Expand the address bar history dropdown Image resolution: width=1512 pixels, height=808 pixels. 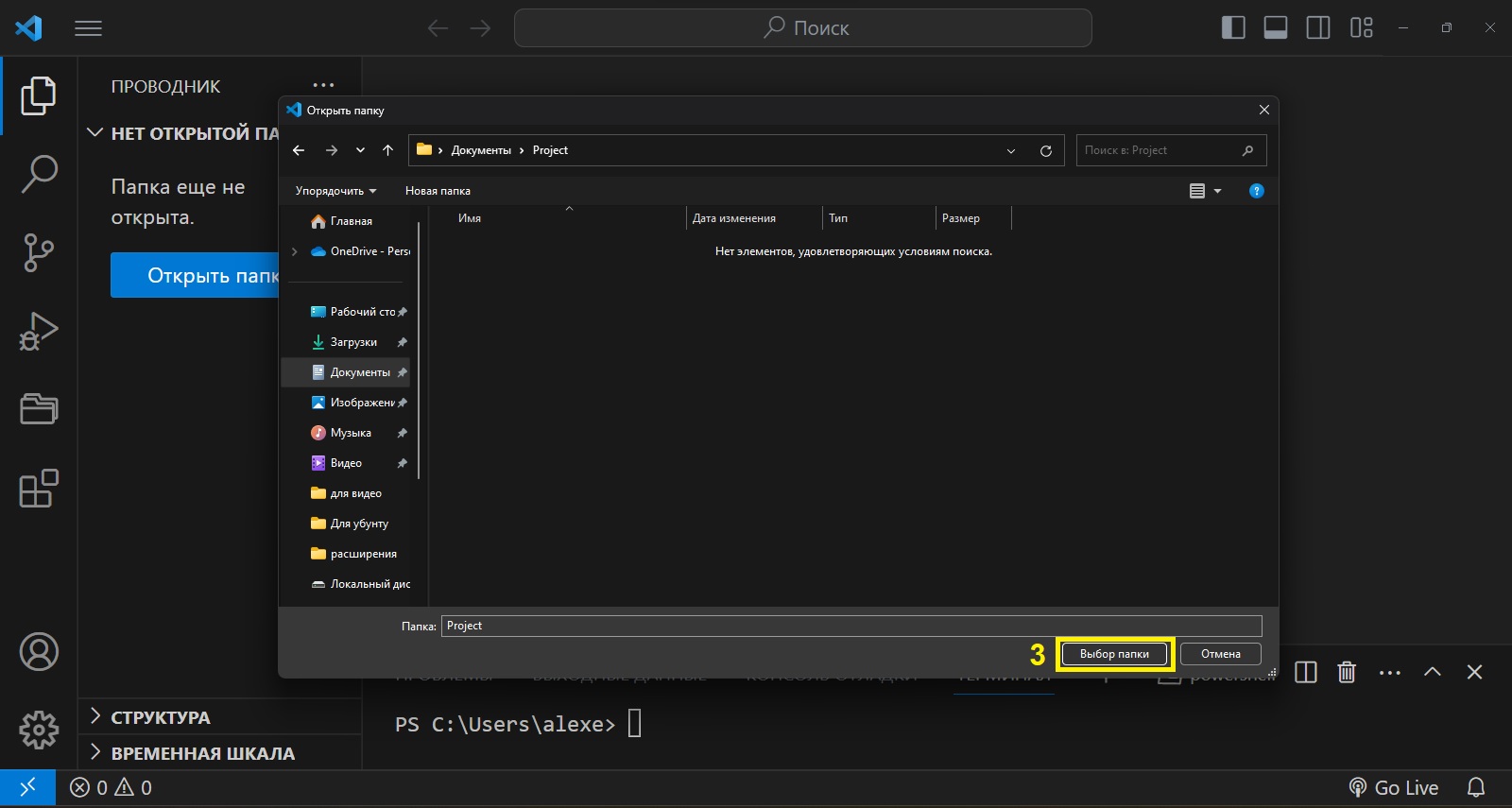[1011, 150]
